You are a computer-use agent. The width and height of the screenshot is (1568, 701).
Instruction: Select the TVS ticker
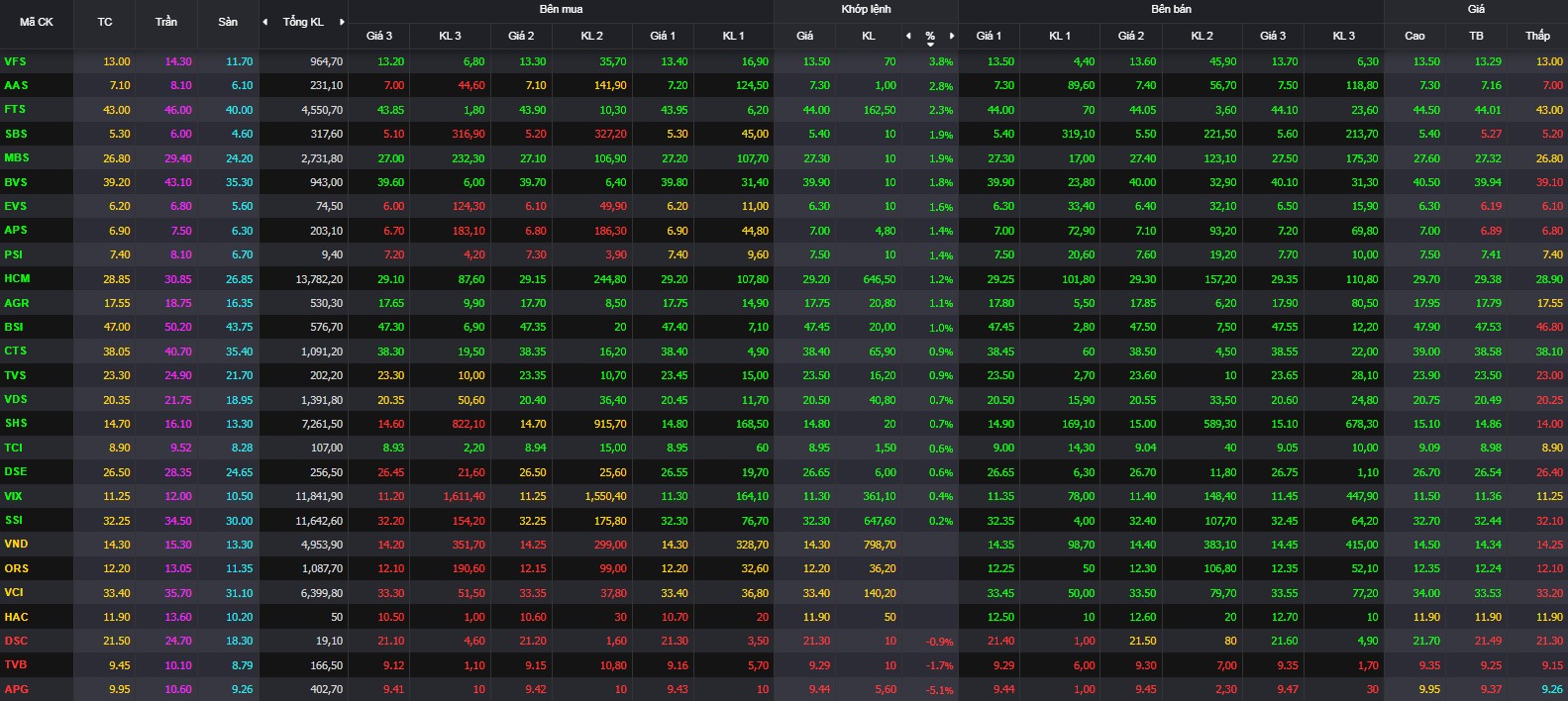pyautogui.click(x=15, y=375)
